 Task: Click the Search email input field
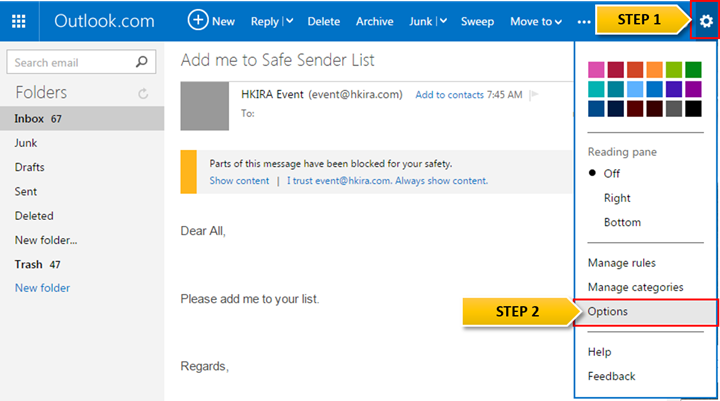(73, 62)
